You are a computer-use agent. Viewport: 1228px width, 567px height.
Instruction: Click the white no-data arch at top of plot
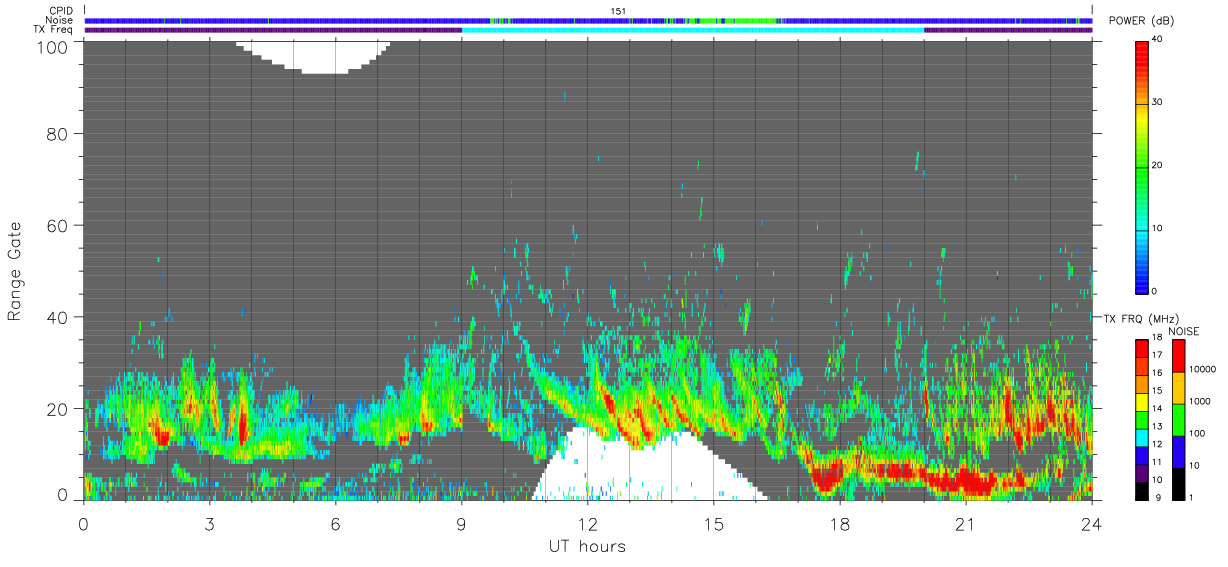pyautogui.click(x=312, y=55)
